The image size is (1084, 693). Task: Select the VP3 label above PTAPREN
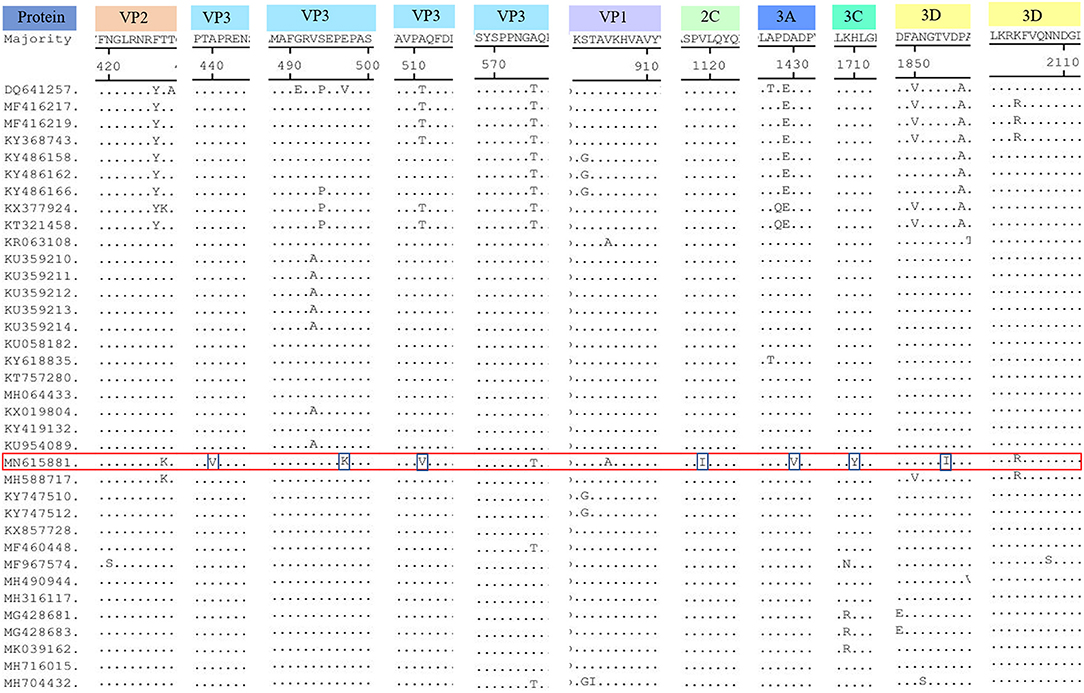(x=218, y=17)
